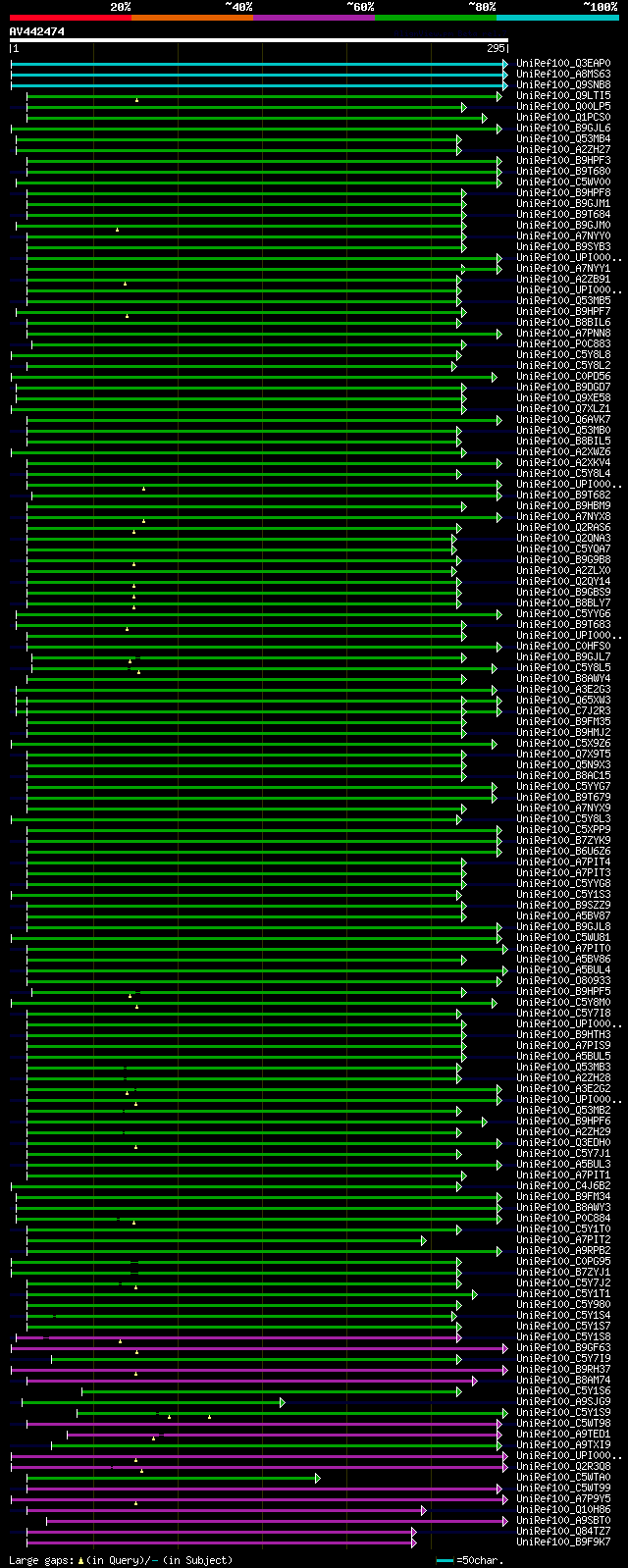The image size is (628, 1568).
Task: Click UniRef100_B9GJM1 hit name
Action: click(563, 203)
